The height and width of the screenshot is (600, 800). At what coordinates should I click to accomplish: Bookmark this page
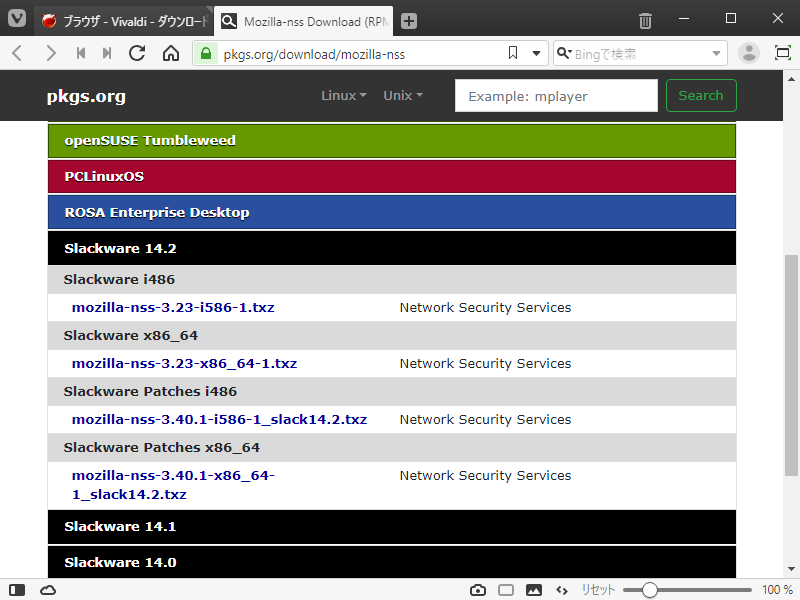[x=513, y=53]
